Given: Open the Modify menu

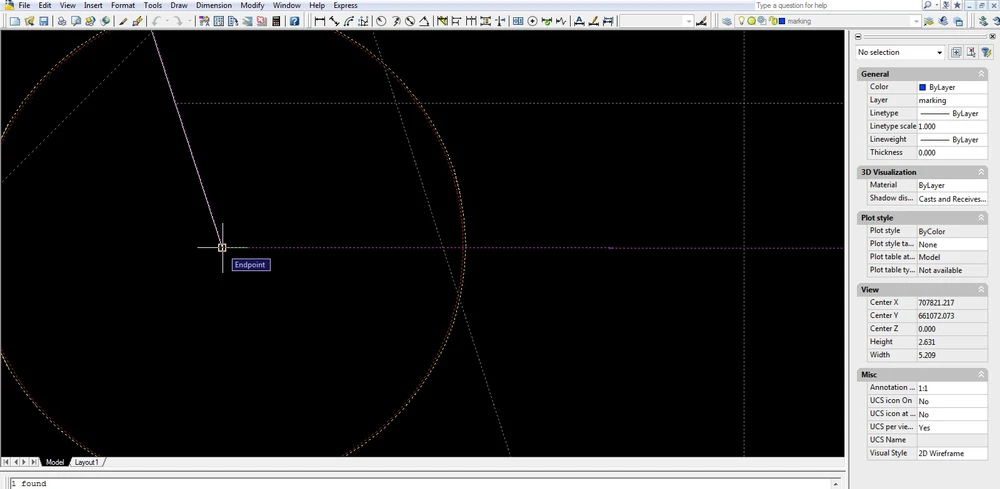Looking at the screenshot, I should [x=253, y=5].
